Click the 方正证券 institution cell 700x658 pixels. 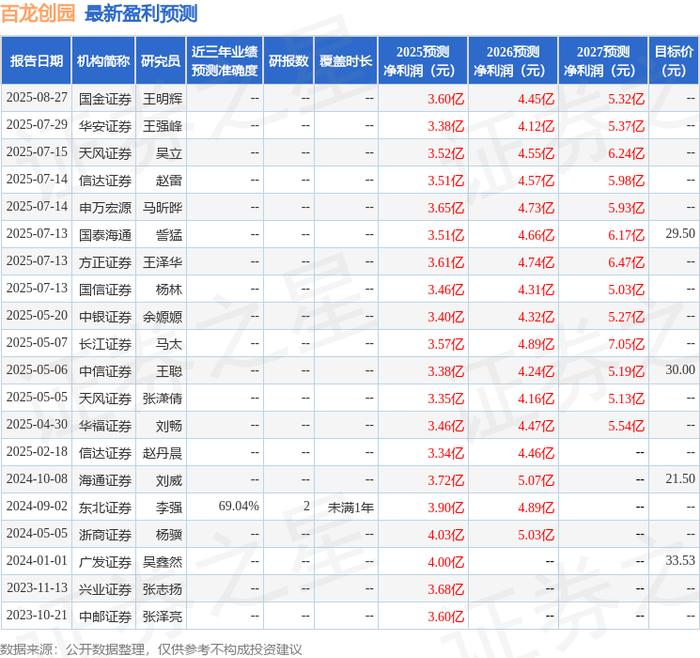pyautogui.click(x=105, y=262)
